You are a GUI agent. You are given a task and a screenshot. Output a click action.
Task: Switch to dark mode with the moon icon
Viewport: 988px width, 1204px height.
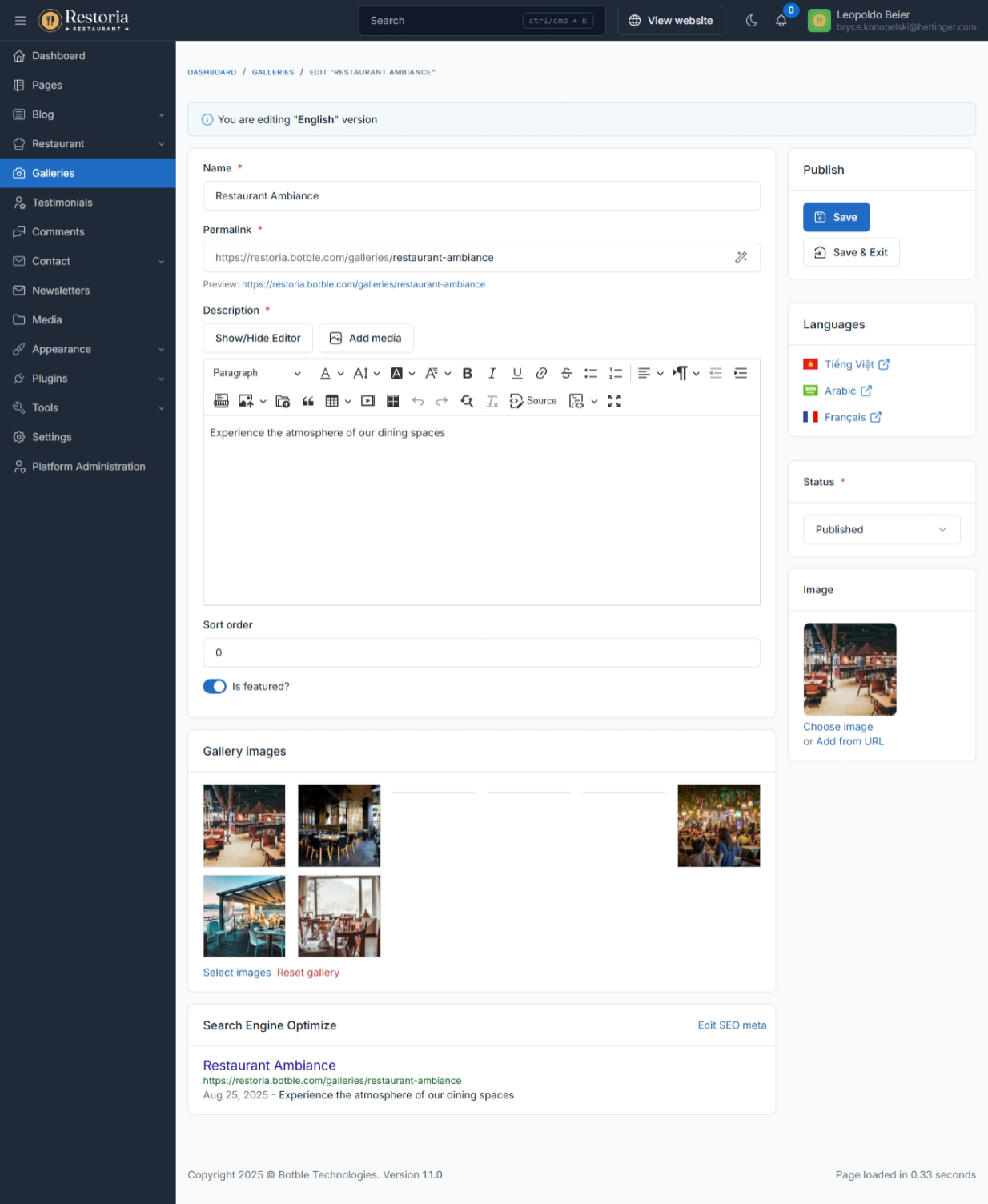(751, 21)
